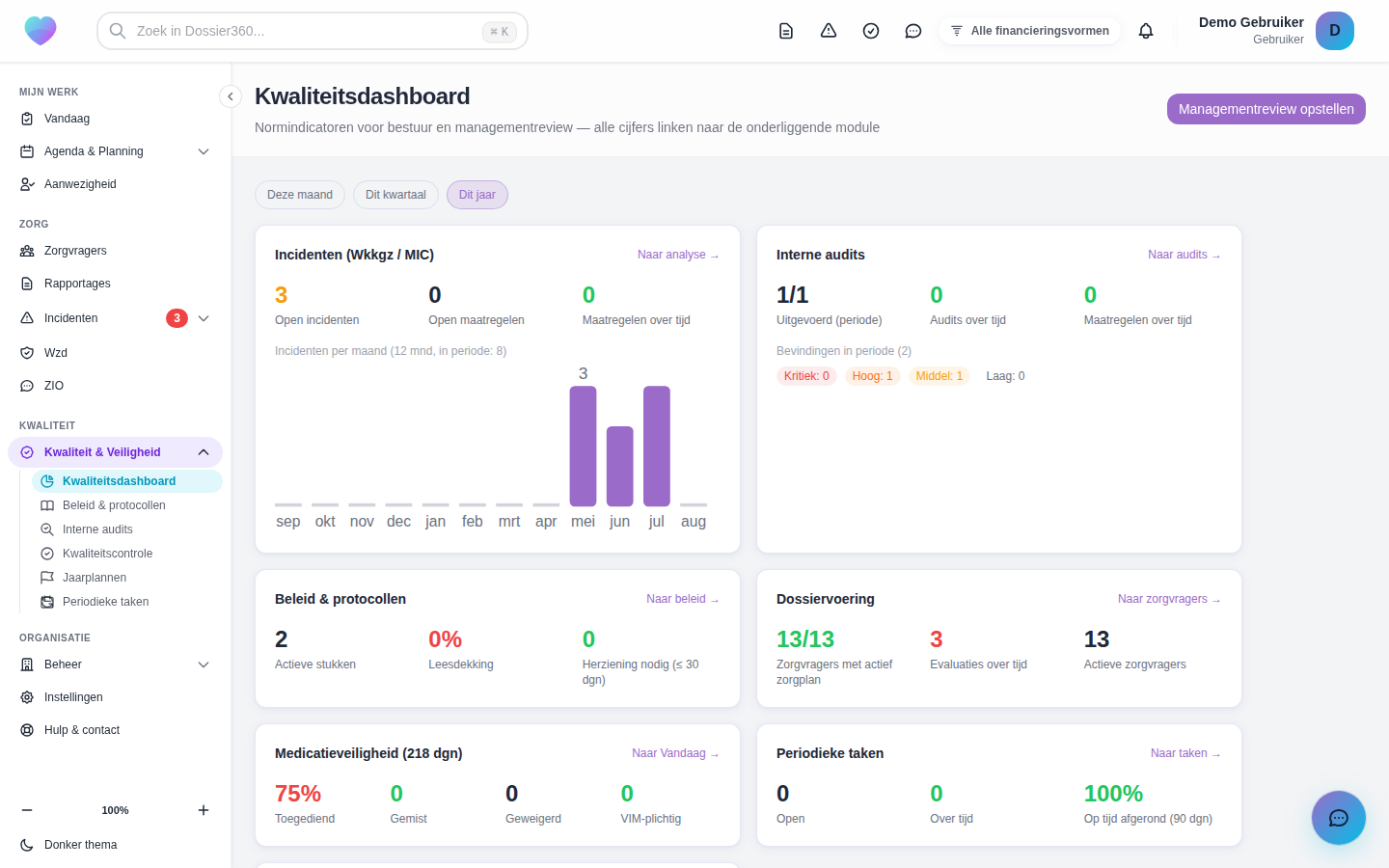The height and width of the screenshot is (868, 1389).
Task: Open Jaarplannen menu item
Action: (x=127, y=578)
